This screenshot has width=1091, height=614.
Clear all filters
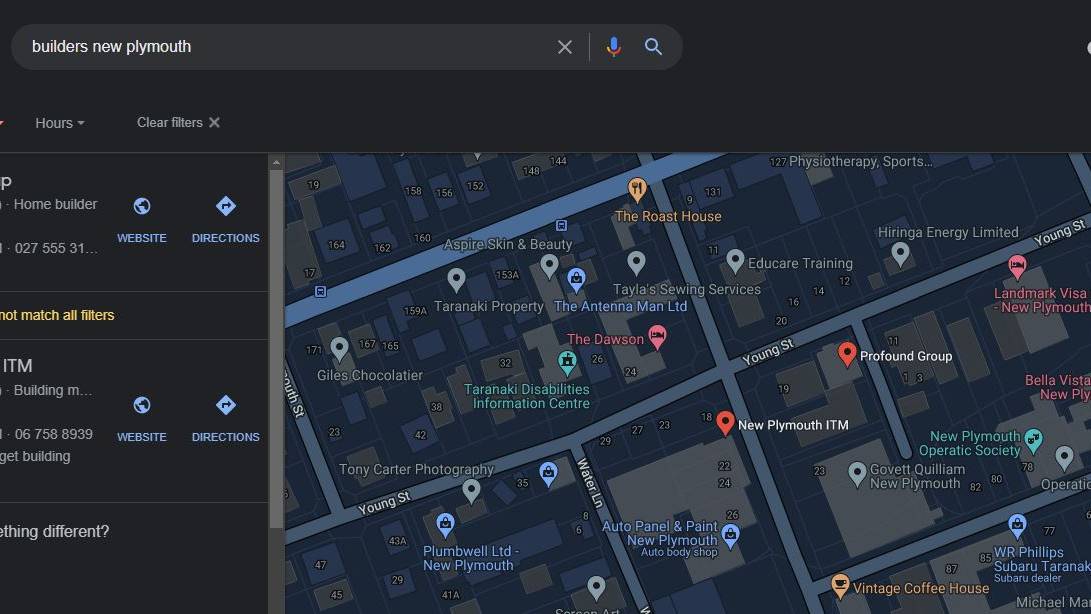[x=178, y=123]
